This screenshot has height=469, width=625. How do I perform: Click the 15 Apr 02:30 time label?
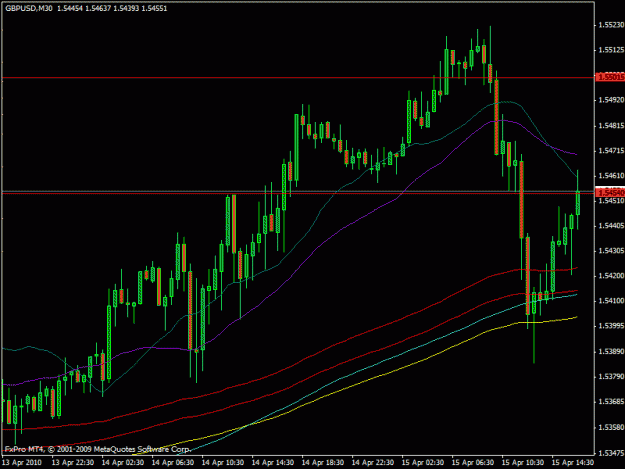point(423,463)
